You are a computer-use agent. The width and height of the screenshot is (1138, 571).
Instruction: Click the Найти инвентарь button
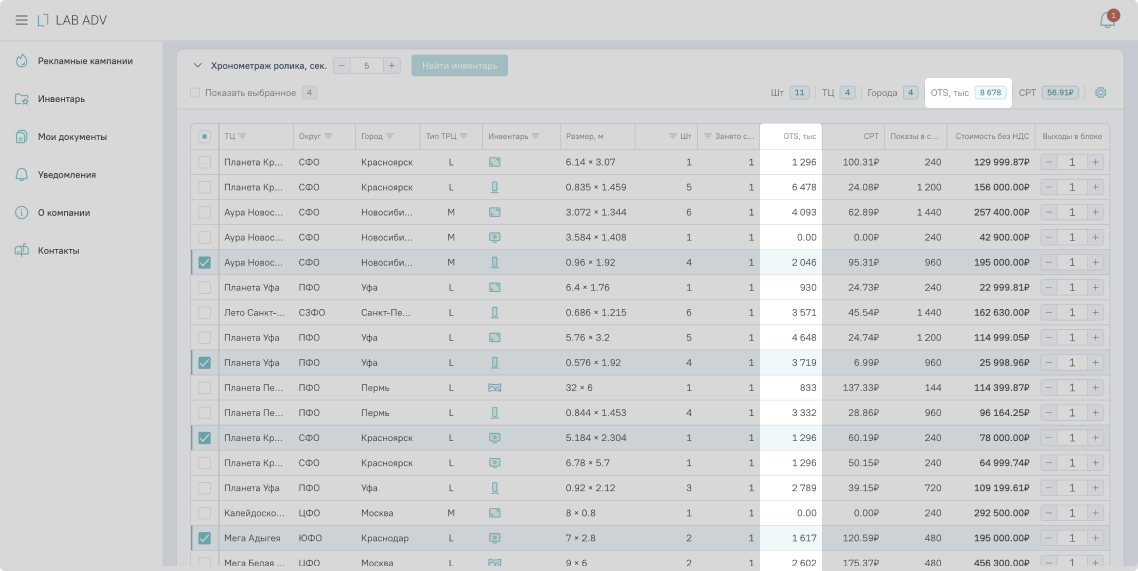(460, 66)
